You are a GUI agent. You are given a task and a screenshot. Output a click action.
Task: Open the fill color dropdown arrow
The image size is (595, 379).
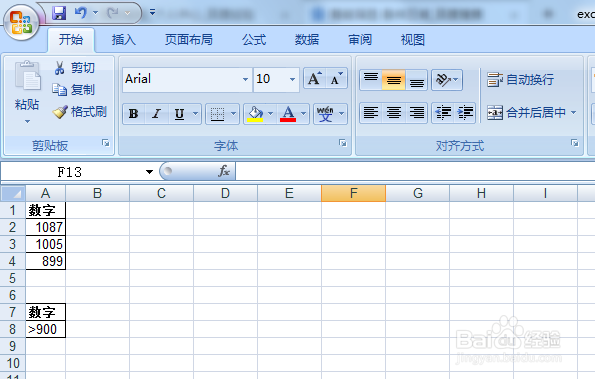pos(271,114)
